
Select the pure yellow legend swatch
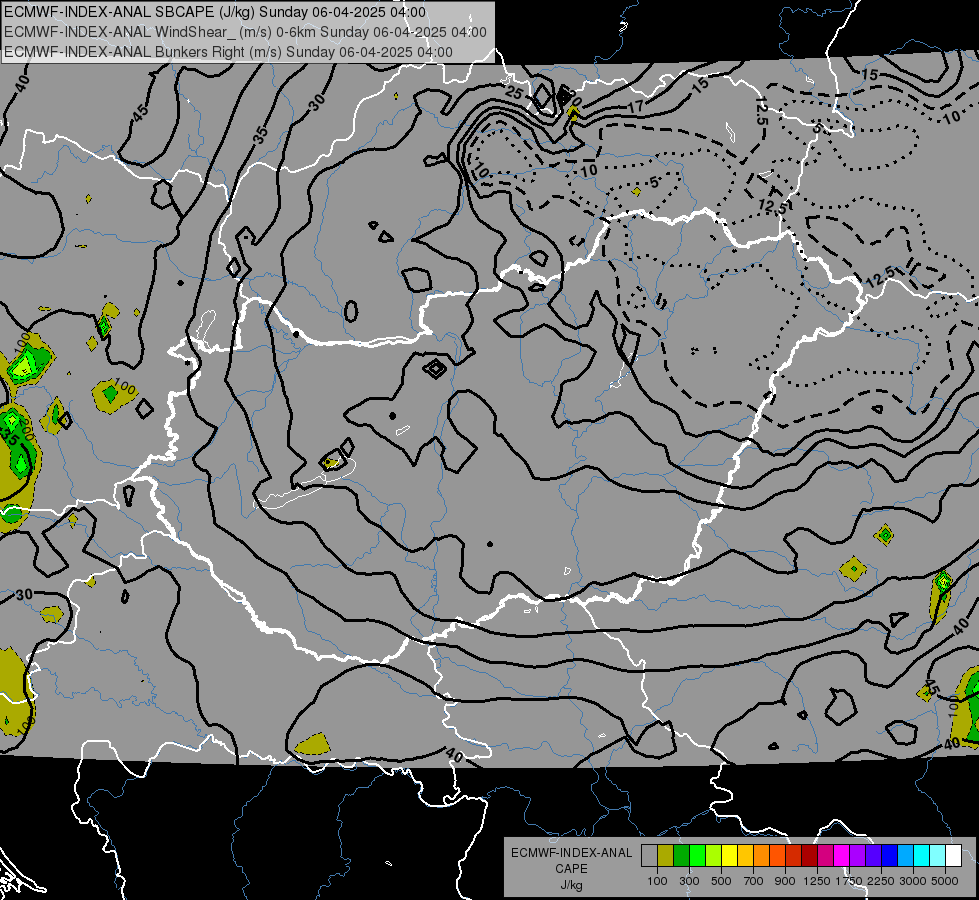[x=729, y=856]
